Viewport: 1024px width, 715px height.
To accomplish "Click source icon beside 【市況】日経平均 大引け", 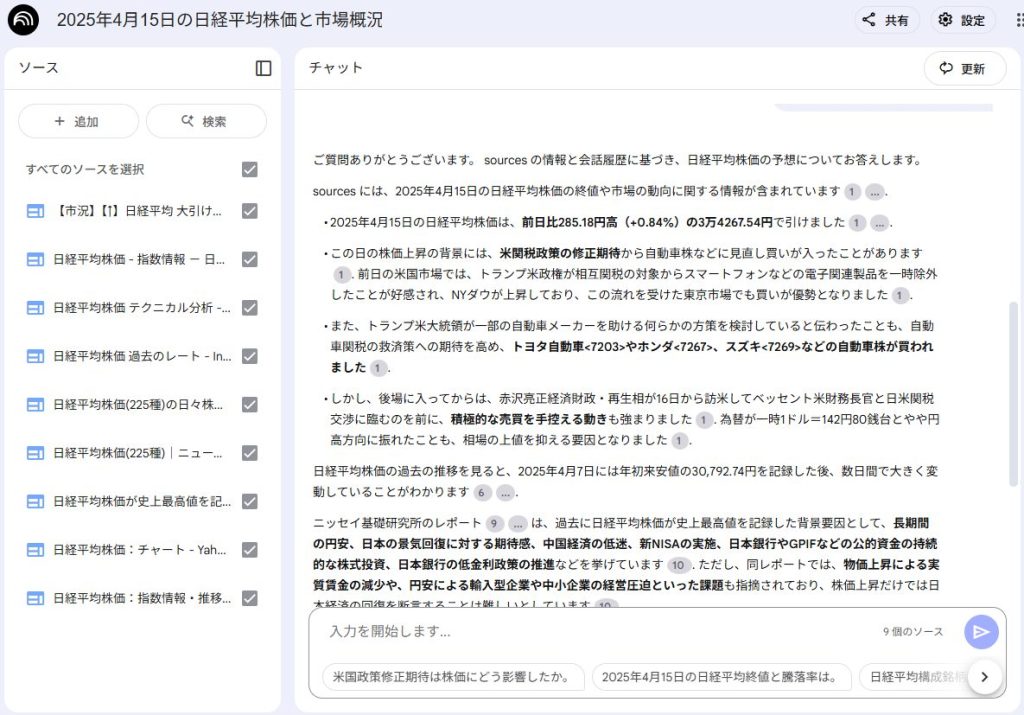I will (x=35, y=211).
